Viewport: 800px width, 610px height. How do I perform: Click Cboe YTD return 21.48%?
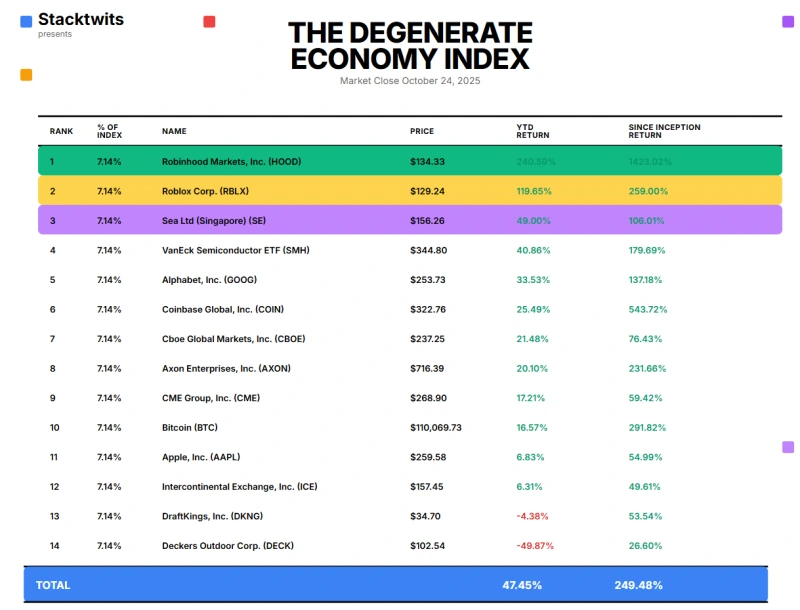[532, 339]
